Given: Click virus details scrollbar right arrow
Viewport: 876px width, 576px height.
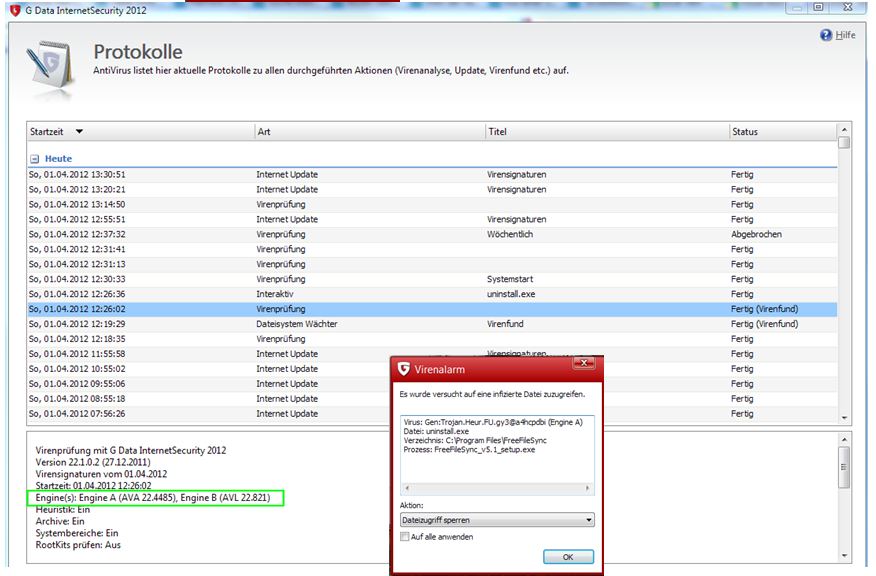Looking at the screenshot, I should [587, 489].
